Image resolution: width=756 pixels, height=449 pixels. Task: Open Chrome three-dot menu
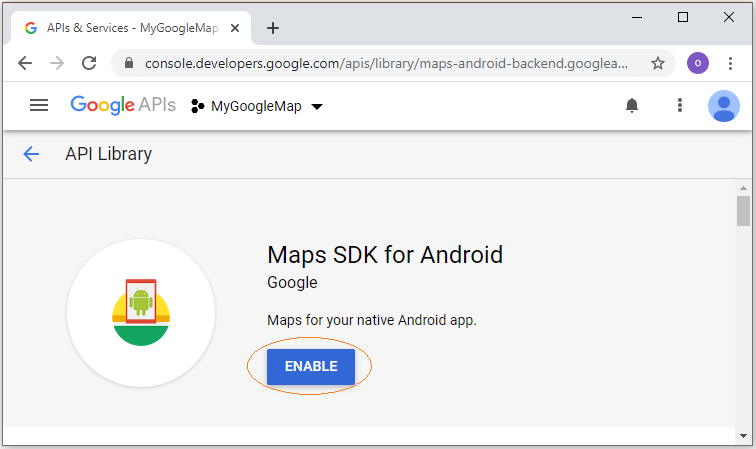tap(730, 63)
